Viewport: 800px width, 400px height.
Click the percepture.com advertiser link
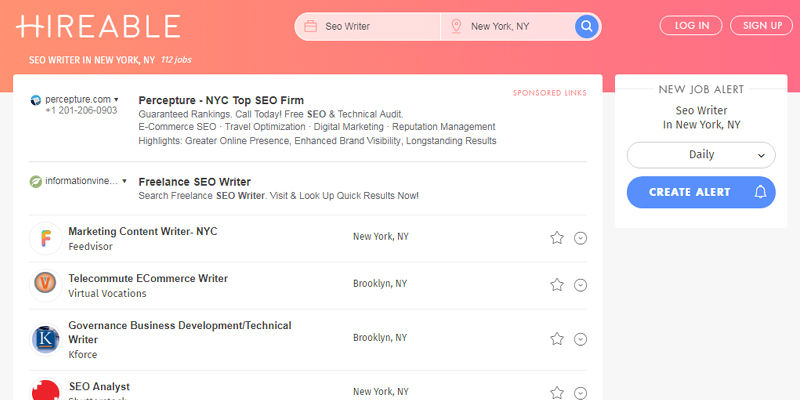point(78,99)
